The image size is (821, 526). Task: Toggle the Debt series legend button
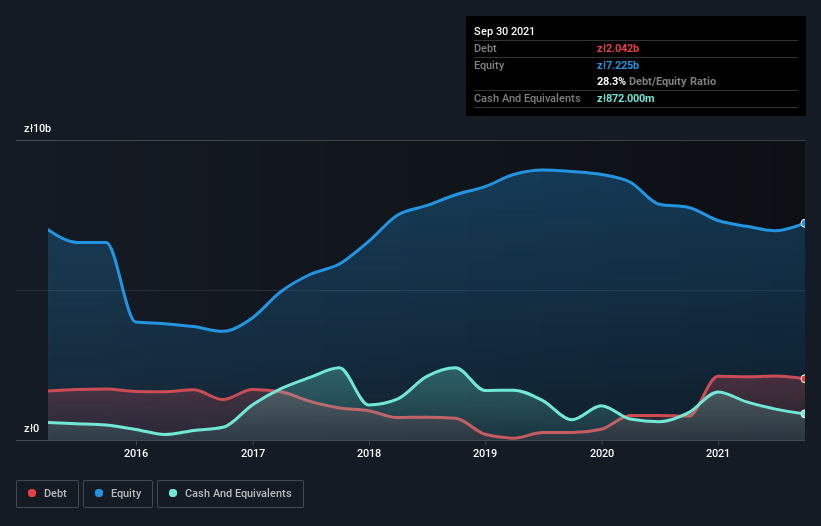tap(48, 494)
